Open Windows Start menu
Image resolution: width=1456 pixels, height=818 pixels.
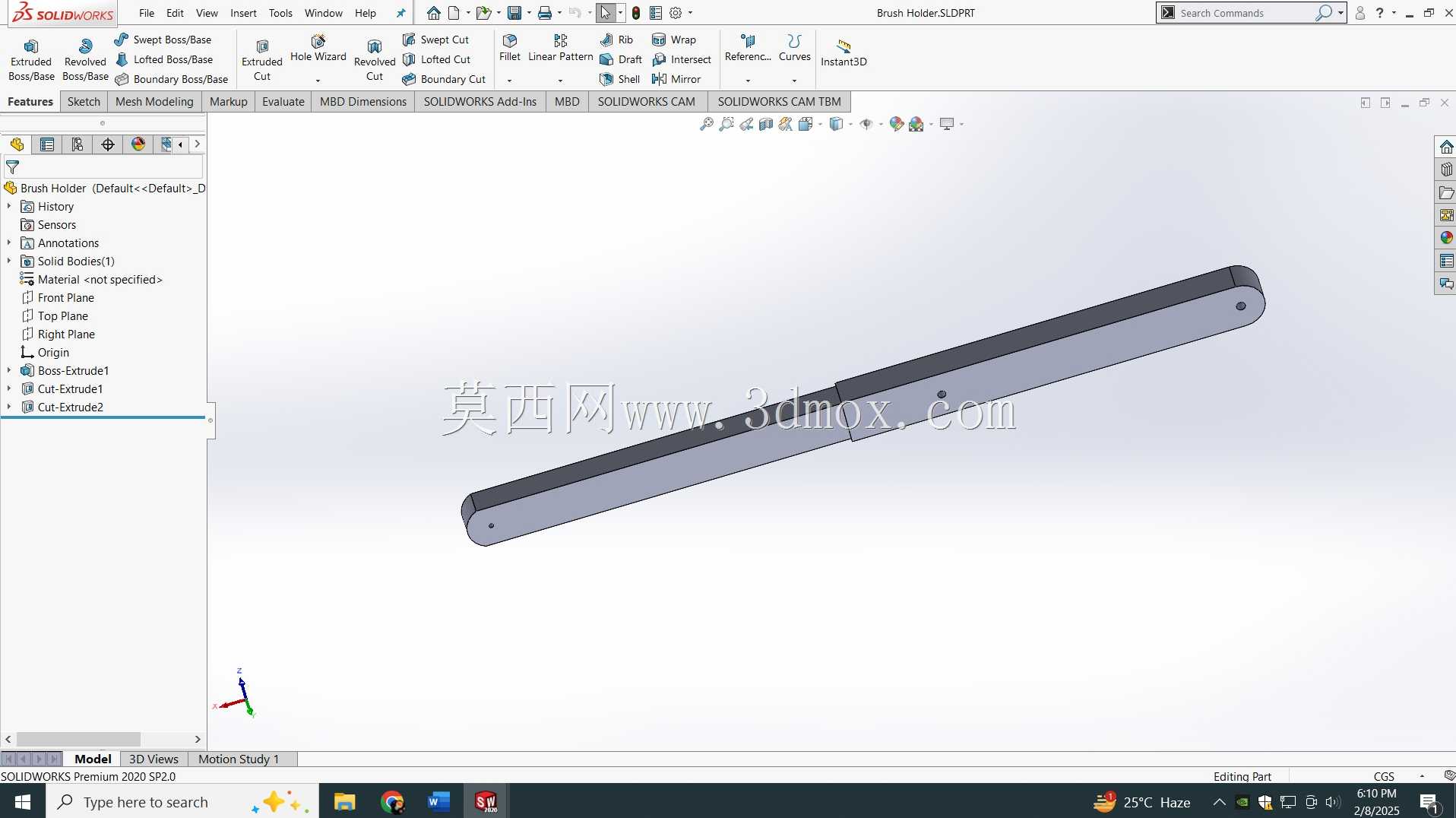(23, 801)
